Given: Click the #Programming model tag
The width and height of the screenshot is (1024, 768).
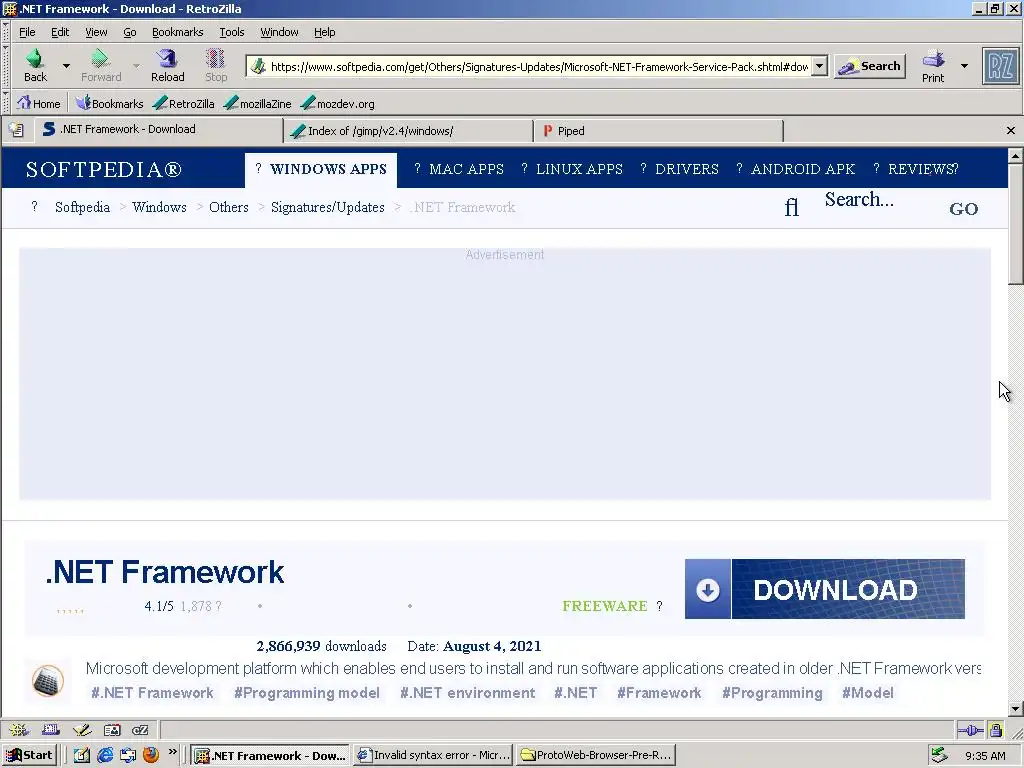Looking at the screenshot, I should [307, 693].
